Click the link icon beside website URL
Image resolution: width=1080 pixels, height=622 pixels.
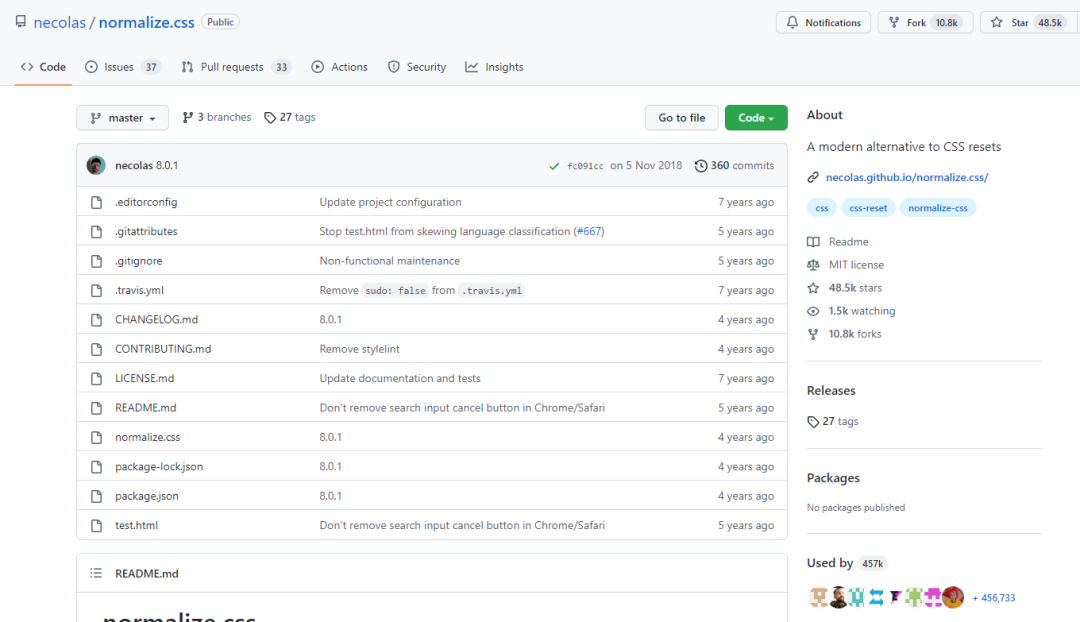813,177
